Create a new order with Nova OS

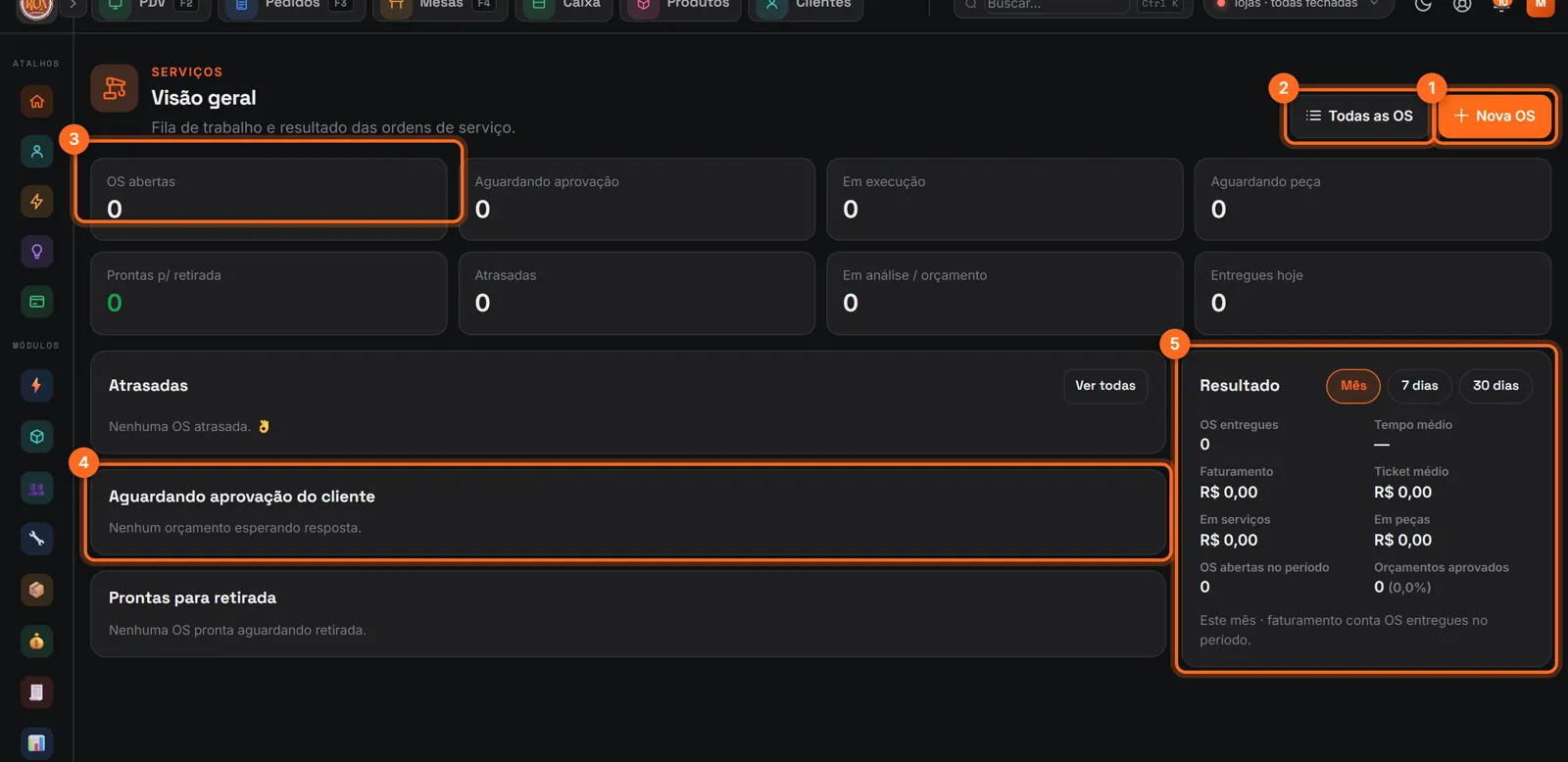tap(1494, 116)
